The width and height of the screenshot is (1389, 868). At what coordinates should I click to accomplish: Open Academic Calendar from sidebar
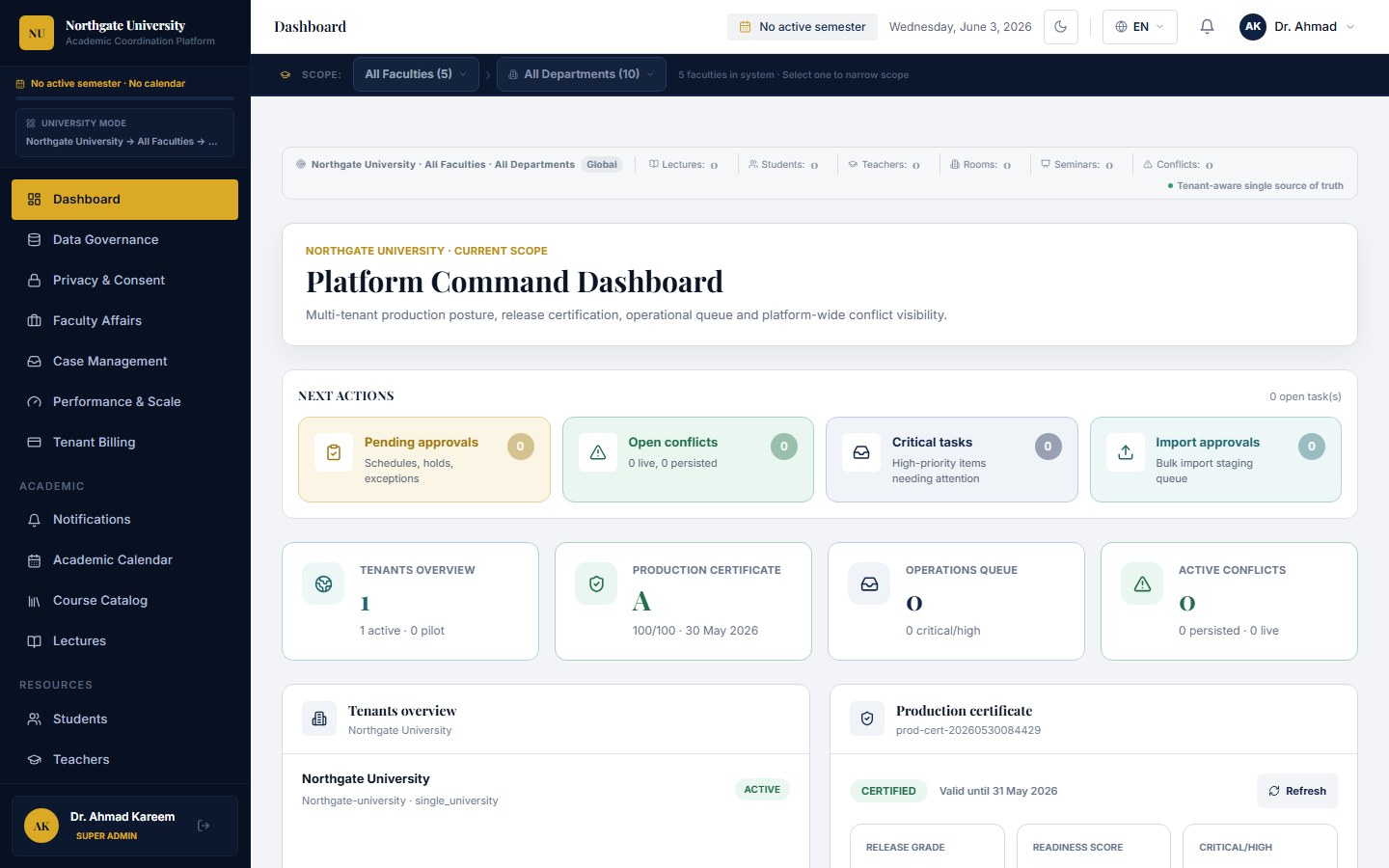point(124,560)
